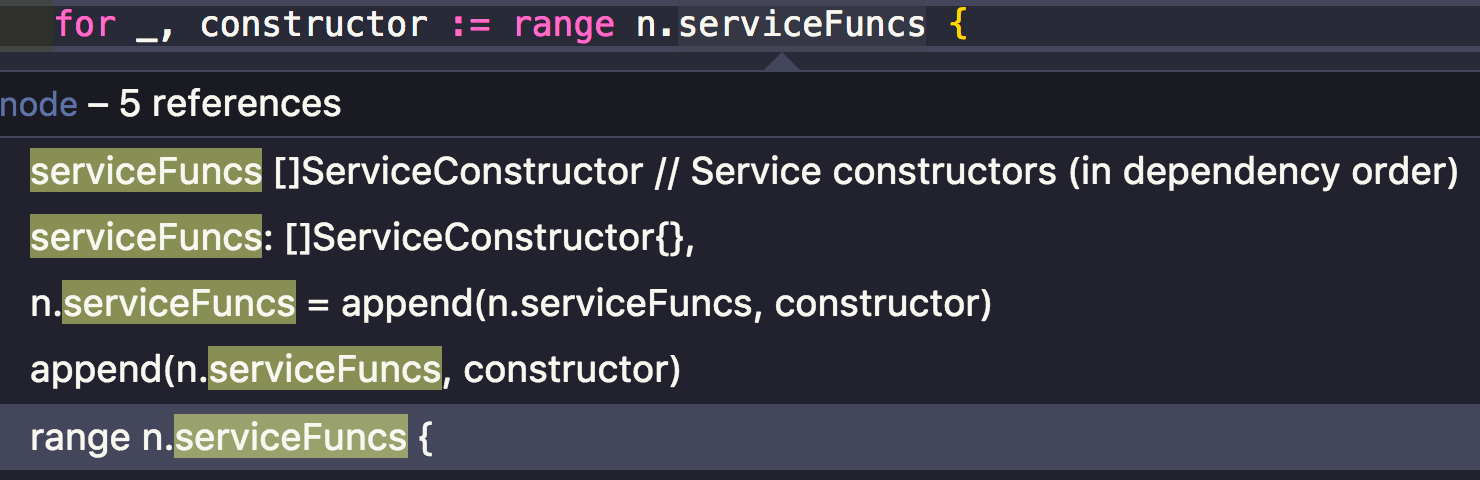Viewport: 1480px width, 480px height.
Task: Click the yellow opening brace in the editor
Action: pyautogui.click(x=958, y=24)
